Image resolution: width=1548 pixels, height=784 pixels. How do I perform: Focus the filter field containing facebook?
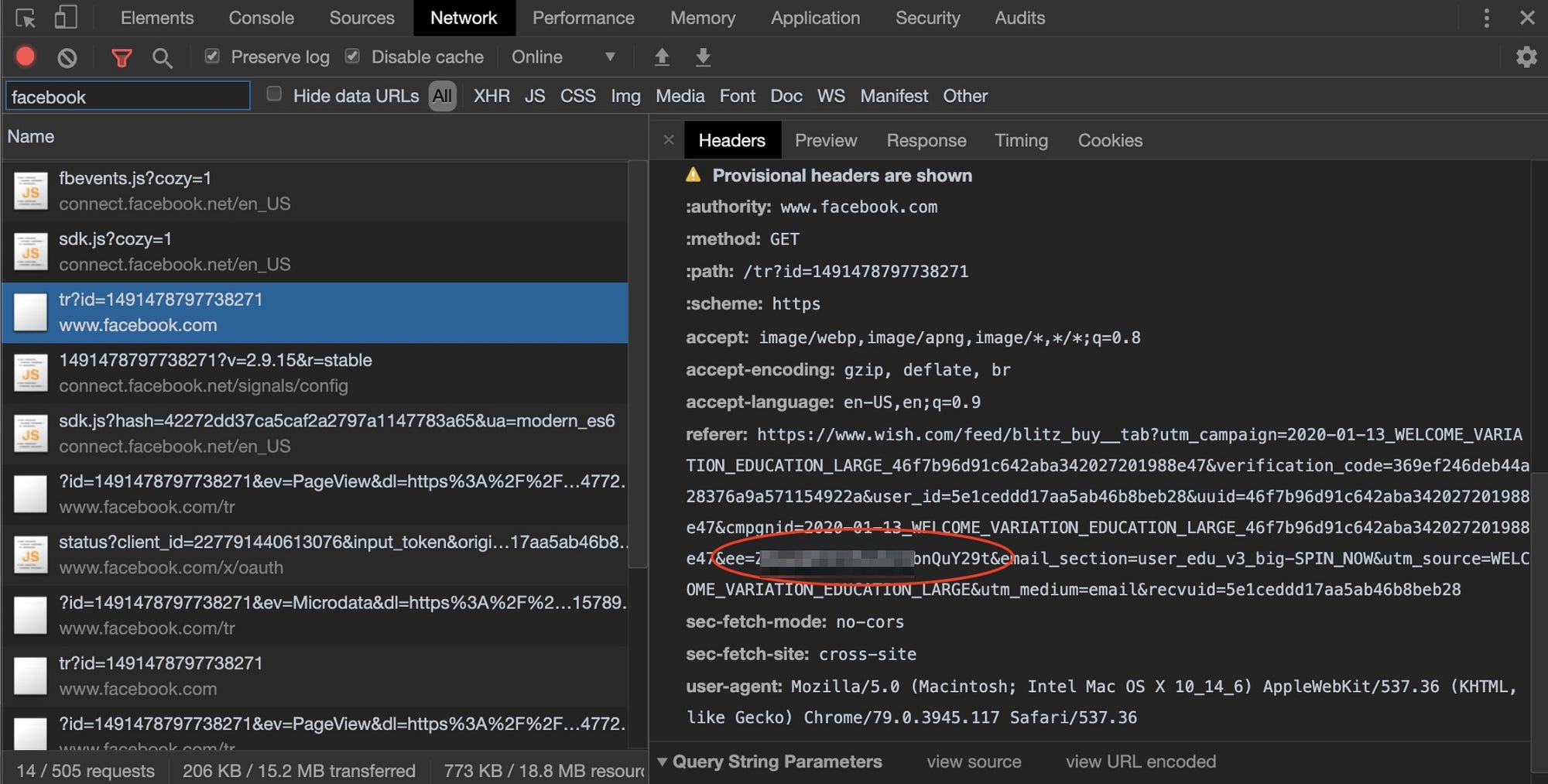tap(128, 96)
